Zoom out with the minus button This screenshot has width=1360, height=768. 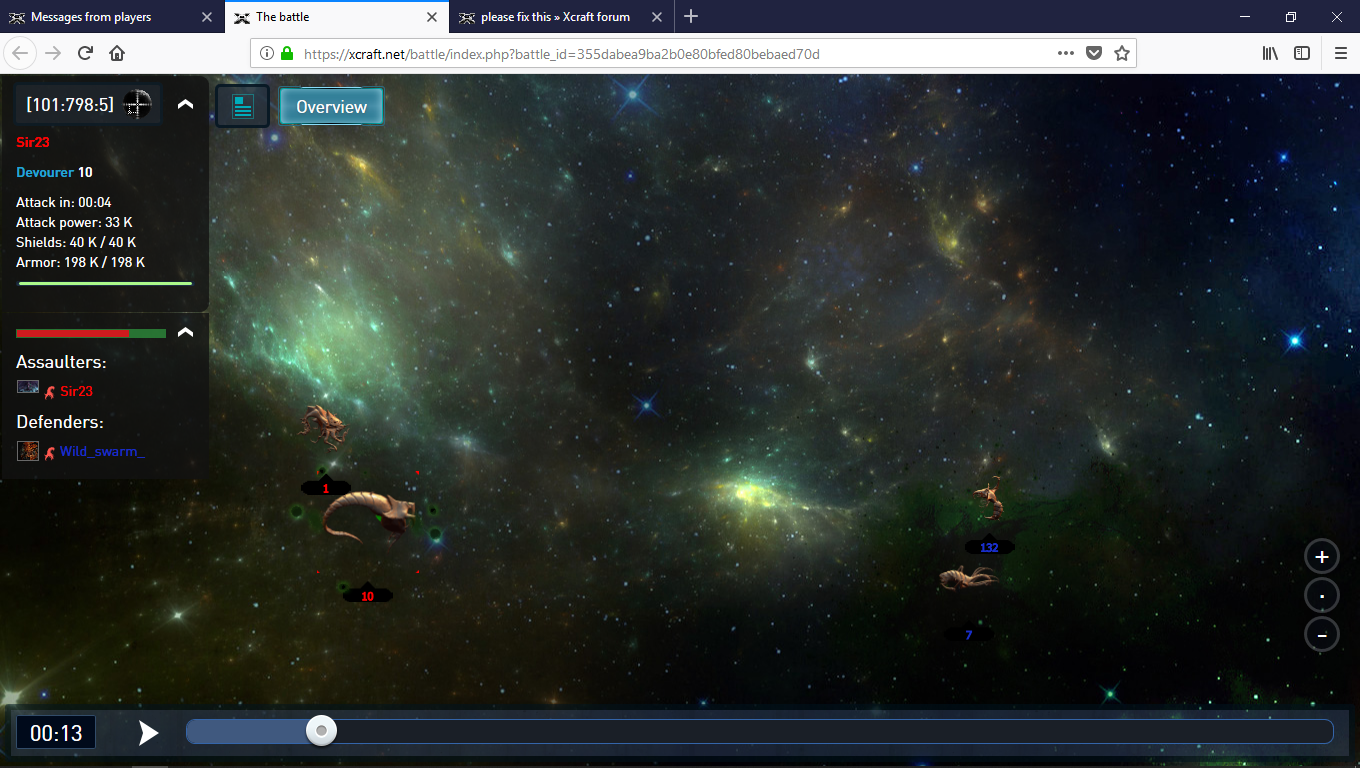[1321, 635]
